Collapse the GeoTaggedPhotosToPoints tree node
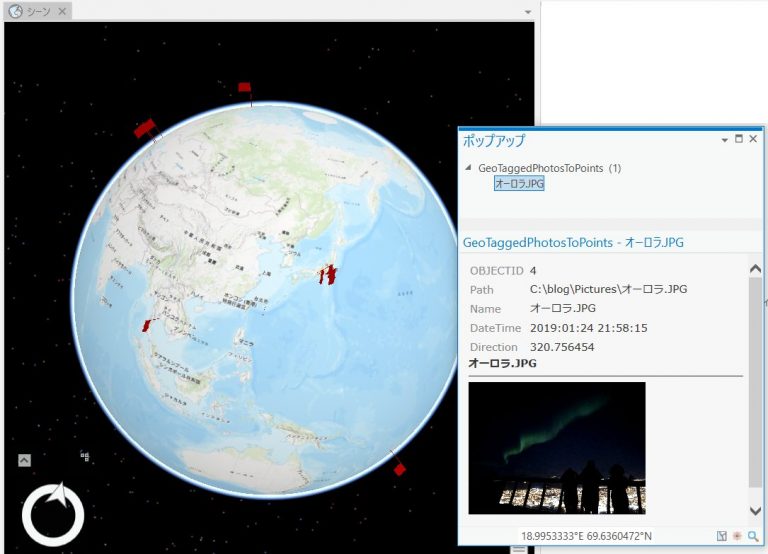The image size is (768, 554). [x=468, y=168]
